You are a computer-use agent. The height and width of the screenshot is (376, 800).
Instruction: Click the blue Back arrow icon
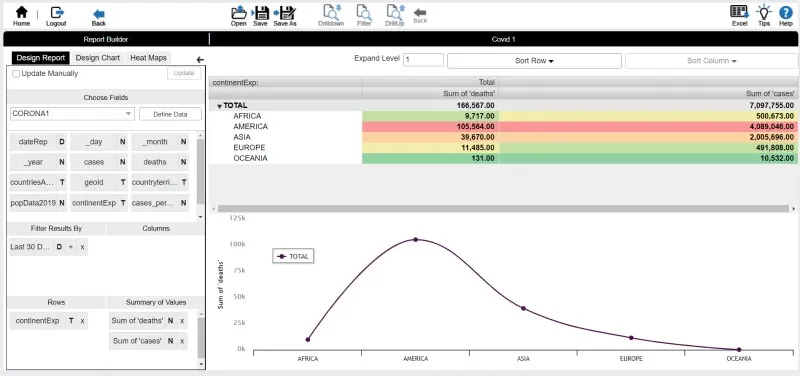(98, 14)
